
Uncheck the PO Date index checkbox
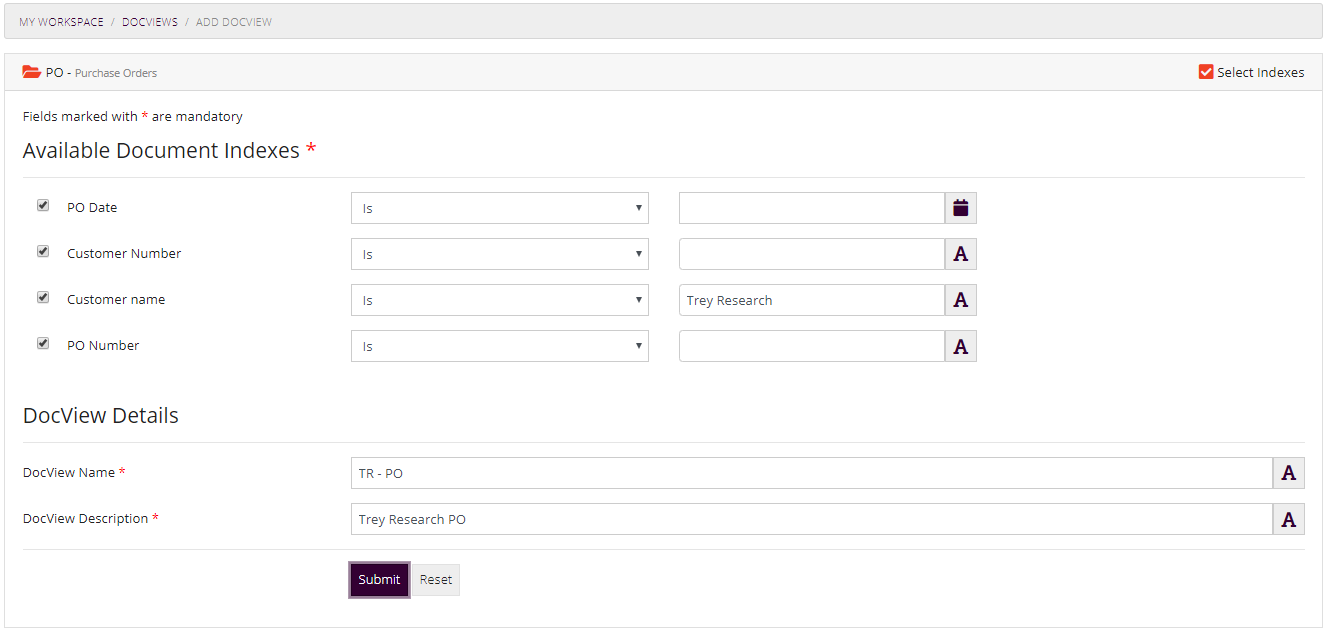click(42, 205)
